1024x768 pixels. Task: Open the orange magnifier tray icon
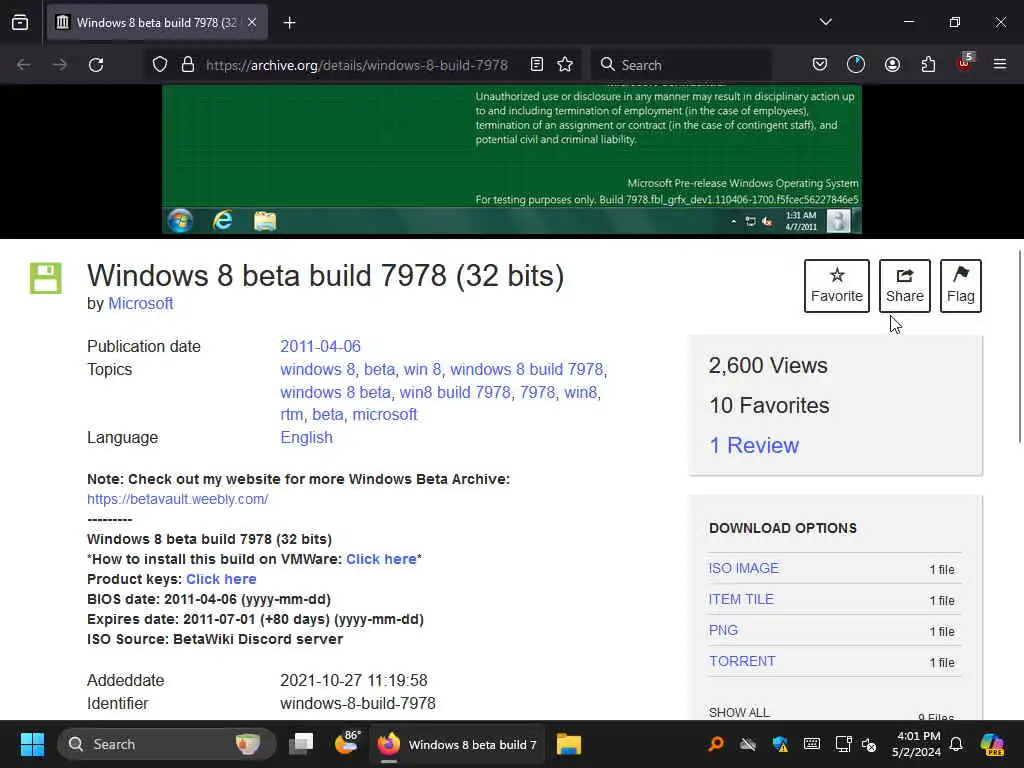tap(716, 744)
